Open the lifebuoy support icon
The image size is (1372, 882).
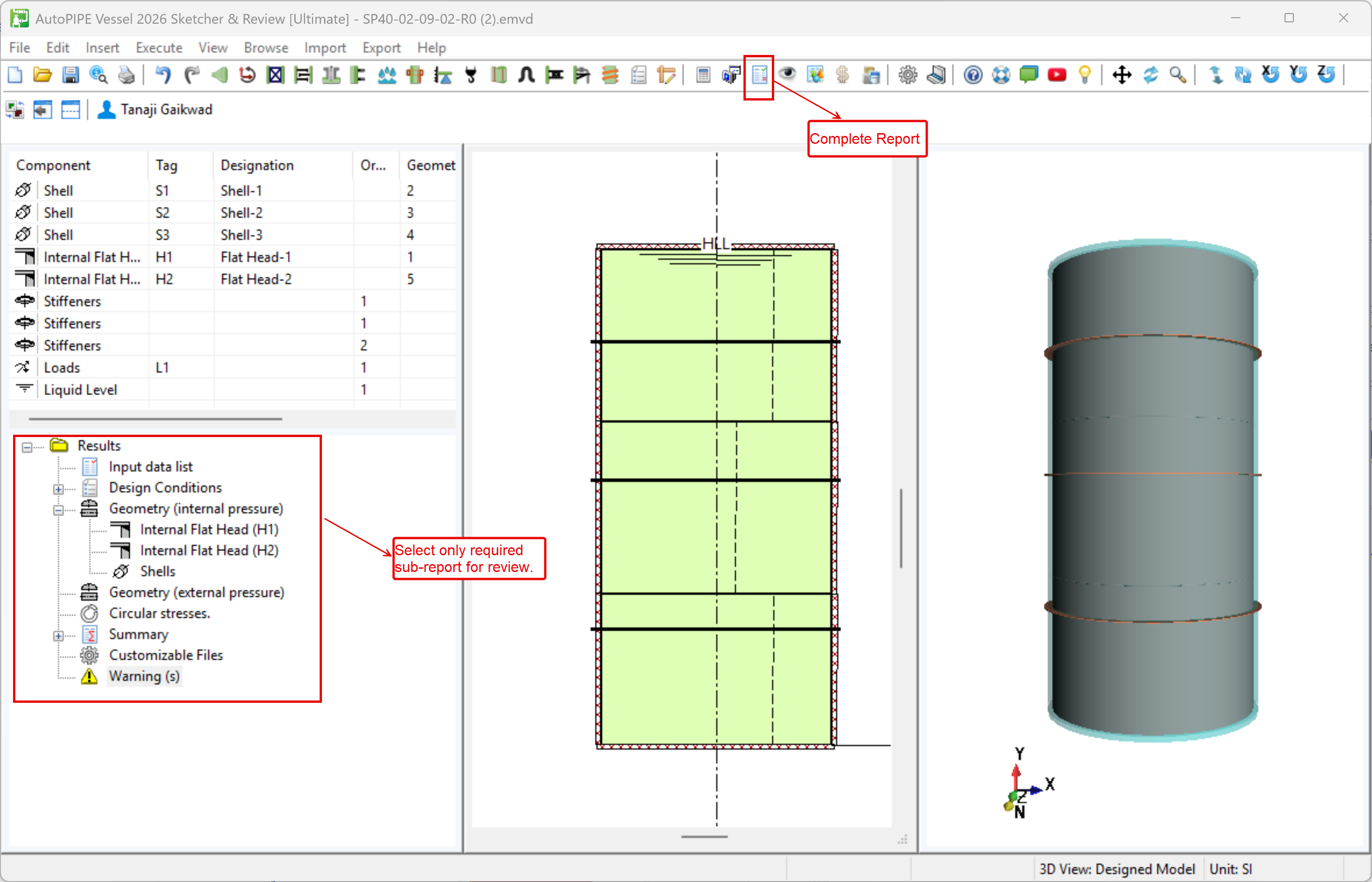[x=1001, y=75]
